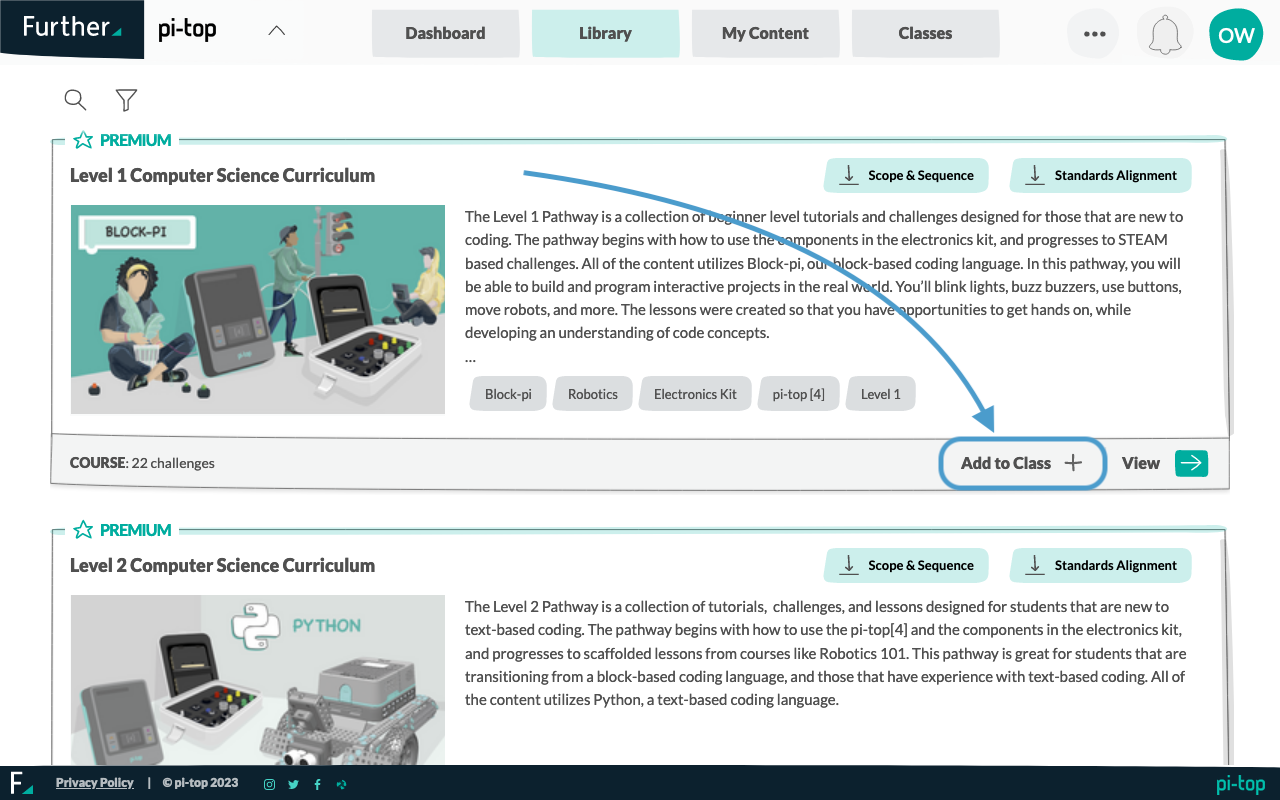Open the filter funnel icon
Screen dimensions: 1280x800
(126, 99)
